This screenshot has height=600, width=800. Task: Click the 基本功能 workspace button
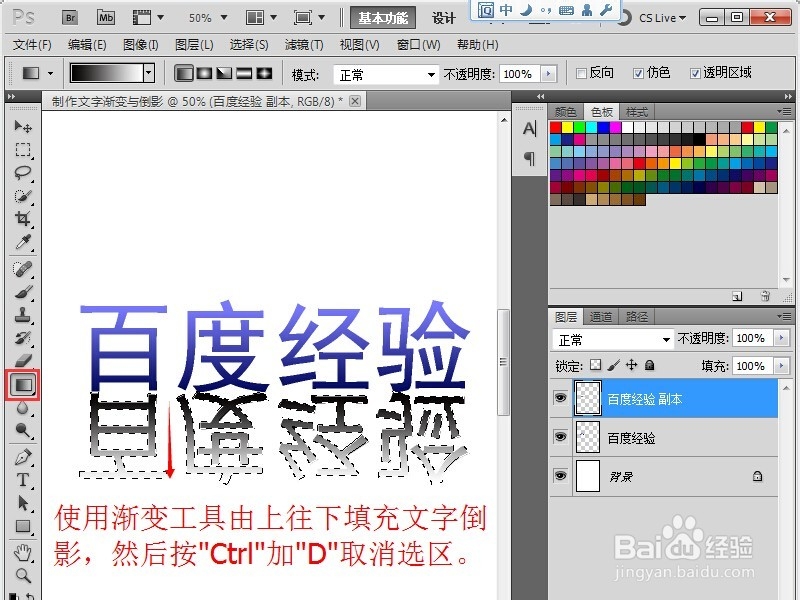383,16
